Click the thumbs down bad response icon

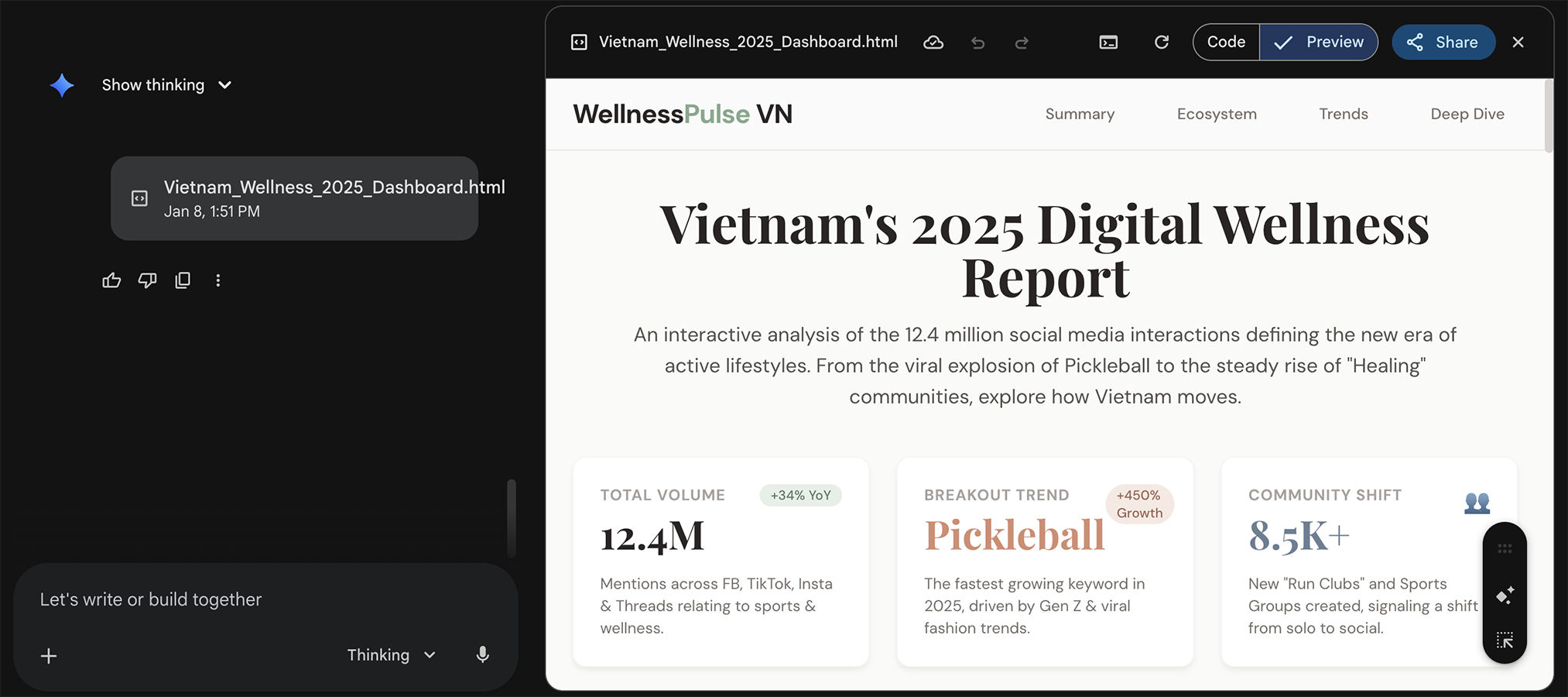click(147, 280)
